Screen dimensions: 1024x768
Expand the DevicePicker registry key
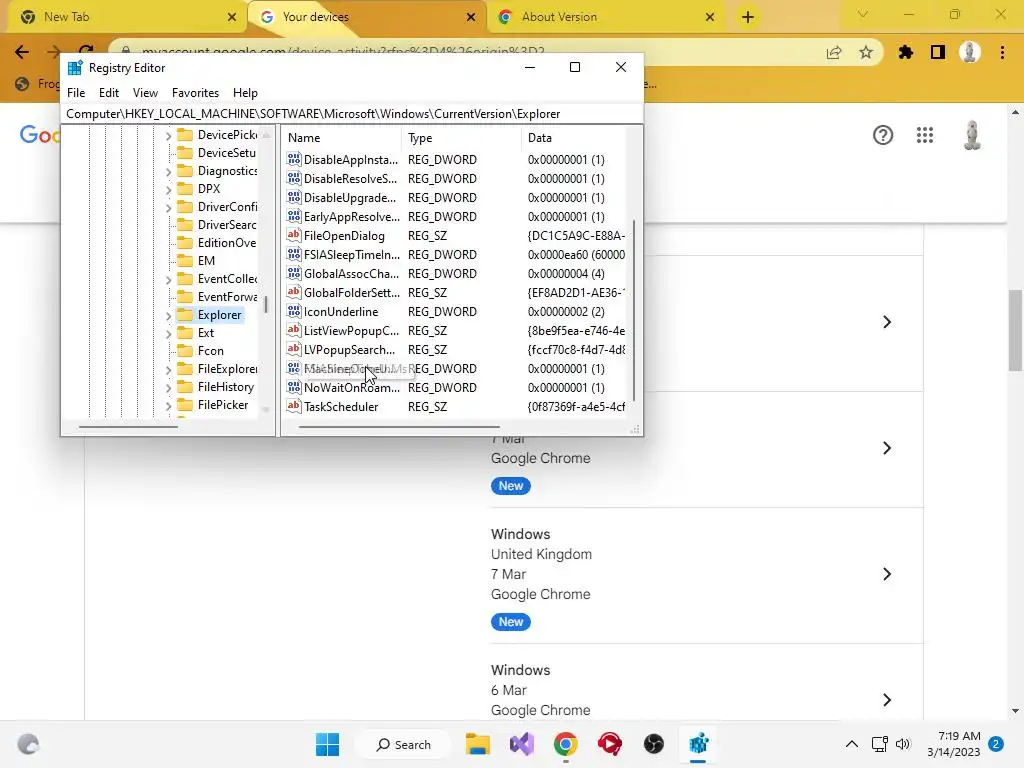coord(168,135)
